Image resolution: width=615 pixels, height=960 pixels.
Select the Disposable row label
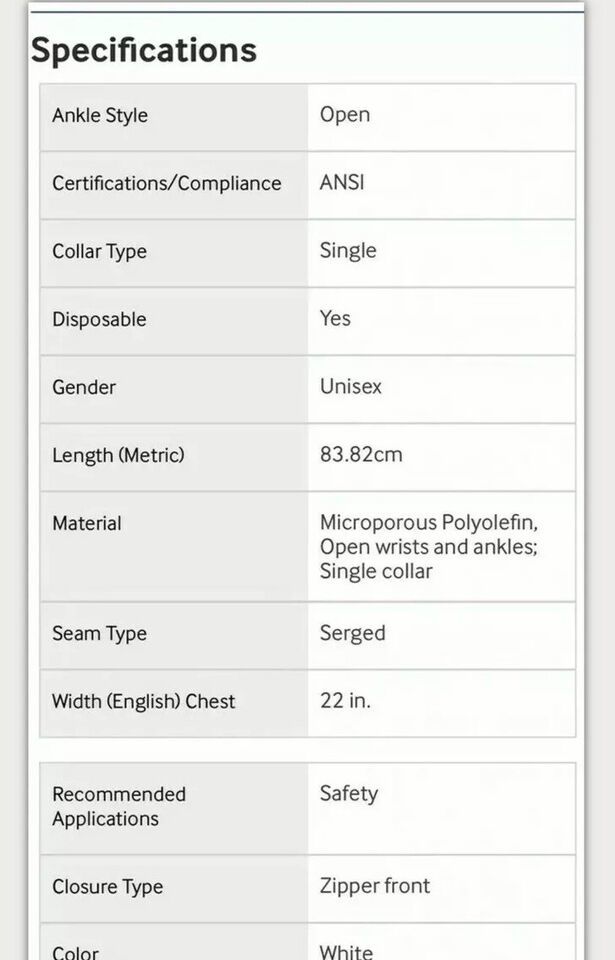click(x=99, y=319)
